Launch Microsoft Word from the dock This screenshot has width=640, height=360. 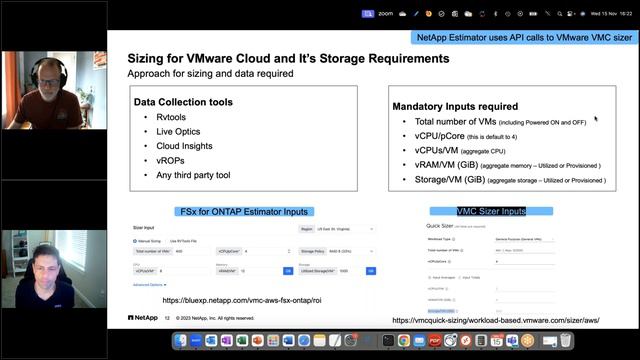point(289,341)
